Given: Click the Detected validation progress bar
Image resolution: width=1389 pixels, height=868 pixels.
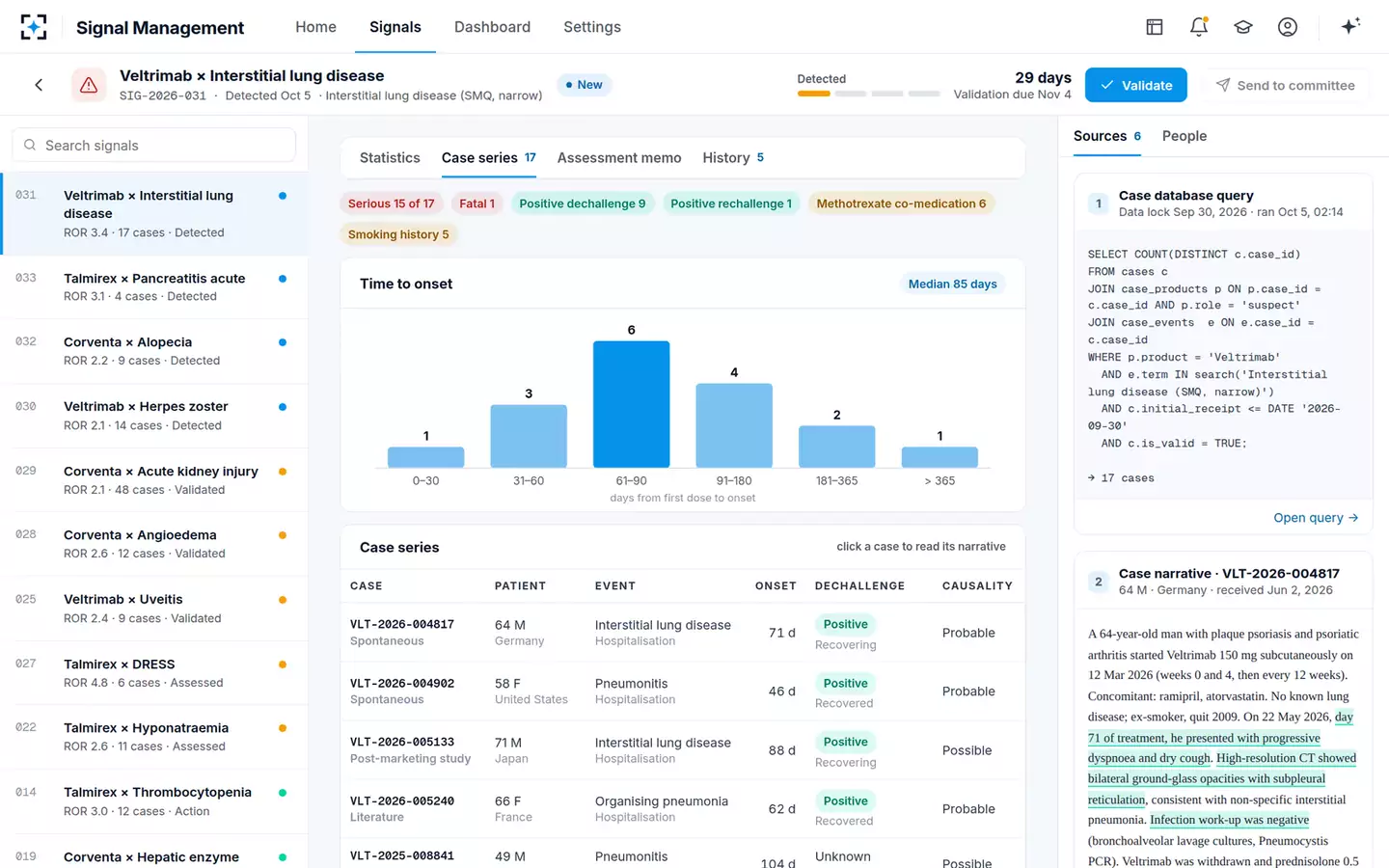Looking at the screenshot, I should pos(868,94).
